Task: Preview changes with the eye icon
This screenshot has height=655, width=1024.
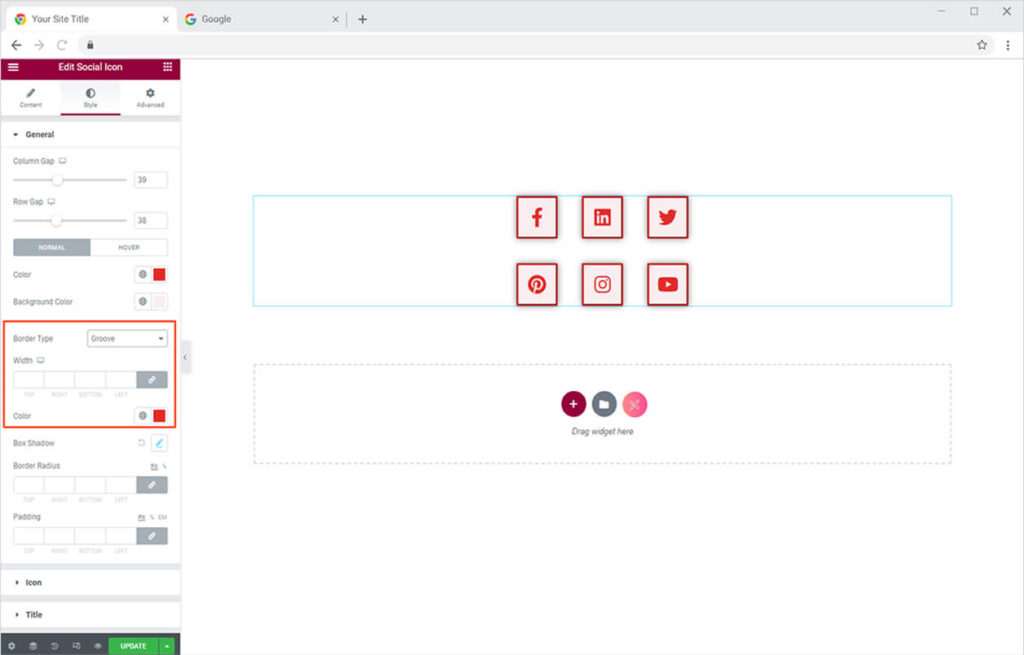Action: pyautogui.click(x=97, y=646)
